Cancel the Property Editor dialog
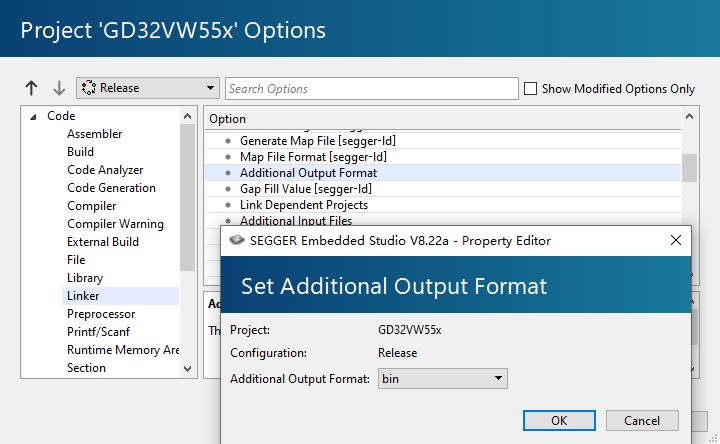This screenshot has height=444, width=720. pyautogui.click(x=641, y=420)
